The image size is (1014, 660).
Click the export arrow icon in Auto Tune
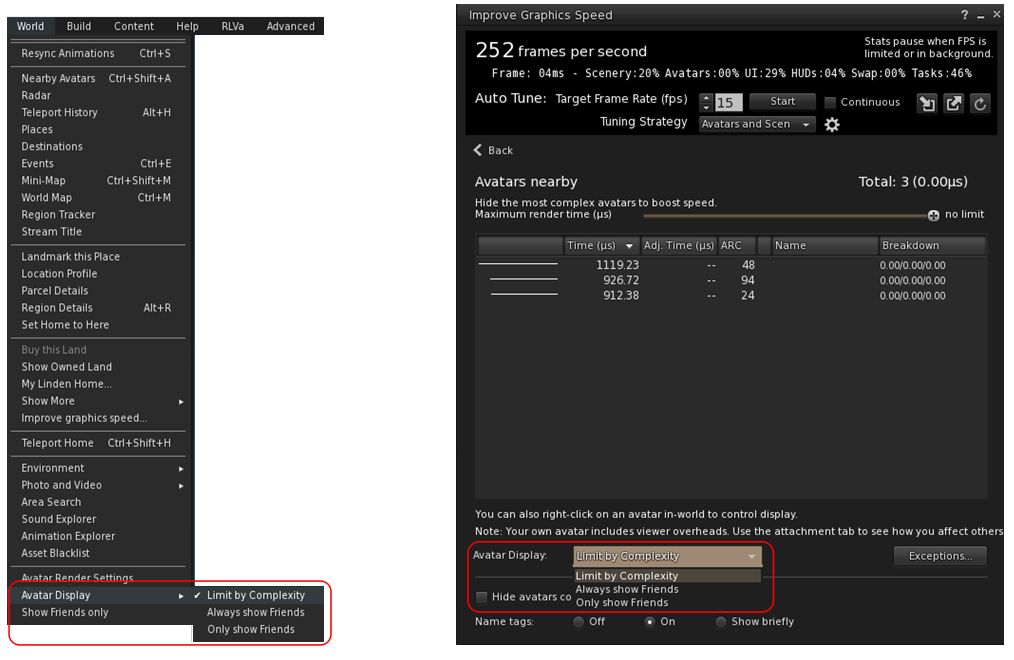pos(953,103)
